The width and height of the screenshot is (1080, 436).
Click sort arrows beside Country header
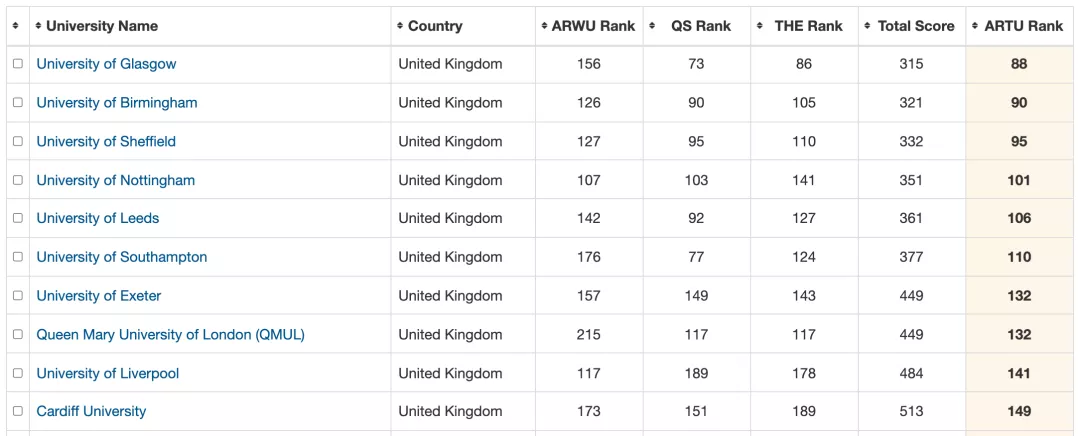pos(400,26)
